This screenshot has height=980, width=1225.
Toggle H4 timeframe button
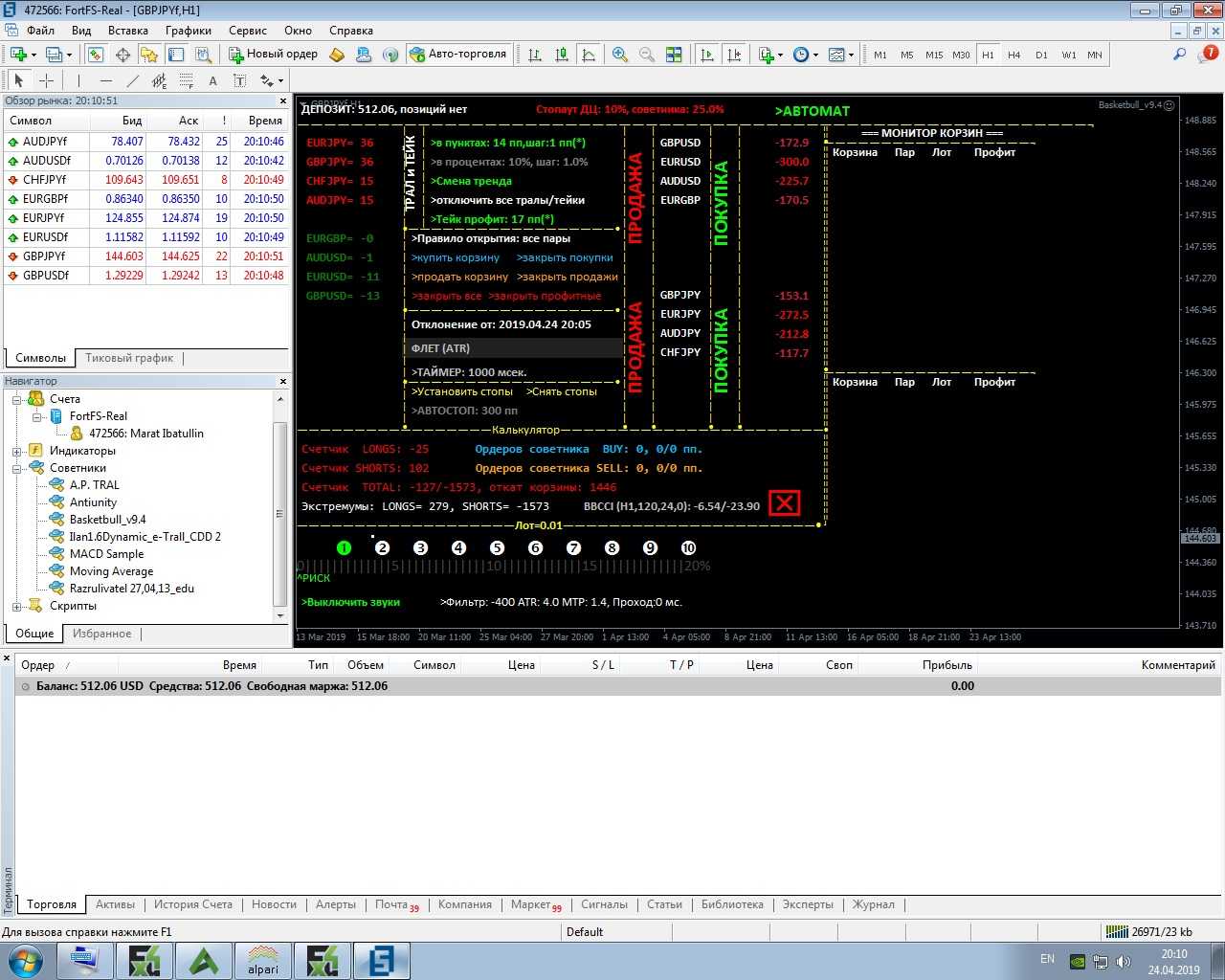(x=1014, y=55)
